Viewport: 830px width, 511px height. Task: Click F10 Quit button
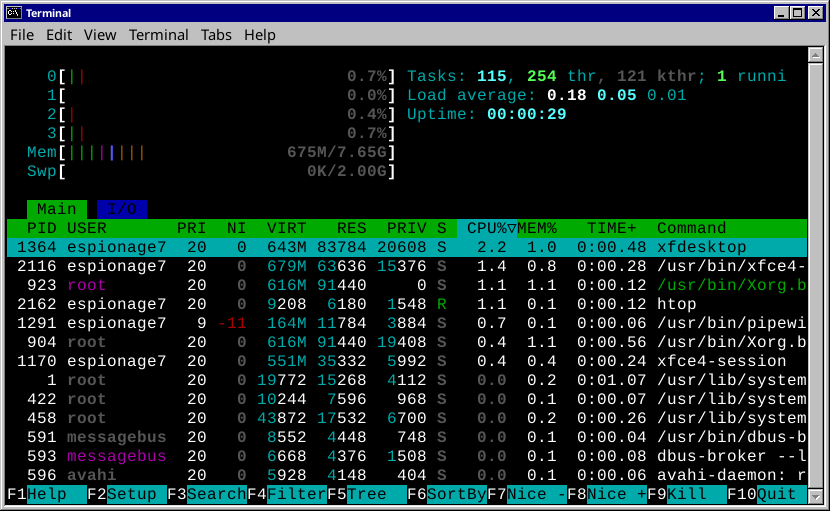(x=767, y=494)
